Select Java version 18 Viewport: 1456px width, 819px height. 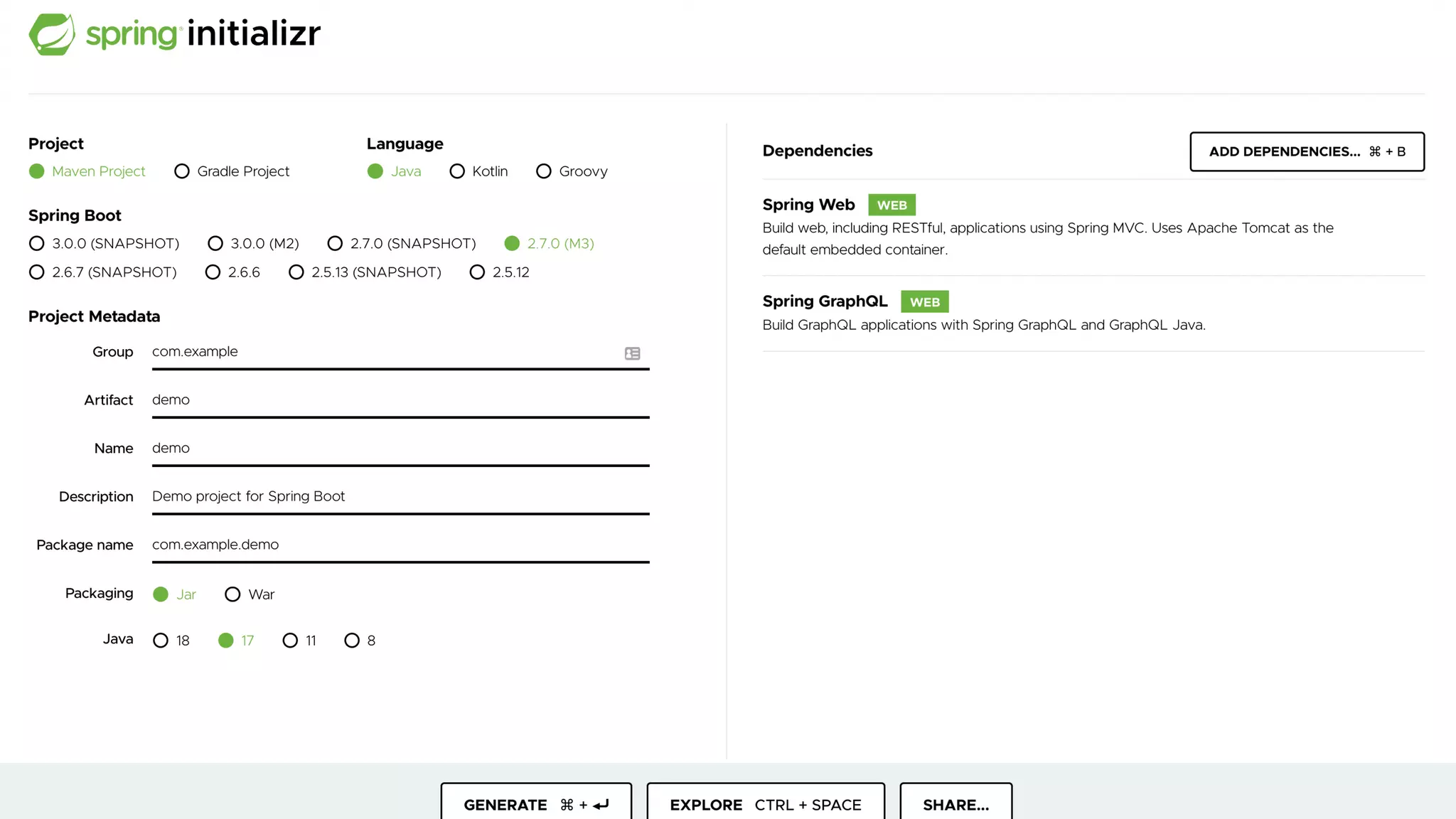click(161, 641)
